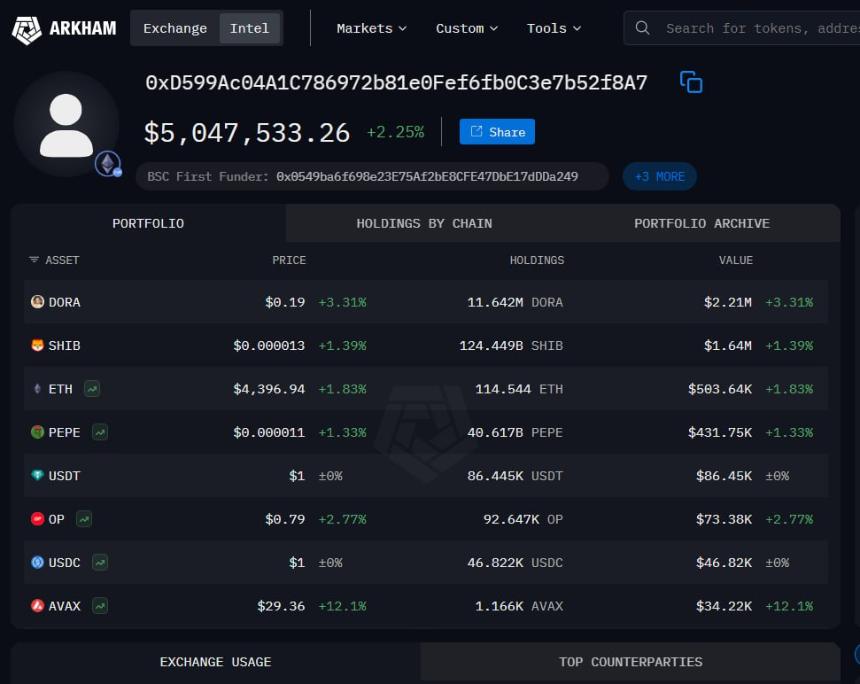Open the Tools dropdown
The width and height of the screenshot is (860, 684).
[x=552, y=28]
